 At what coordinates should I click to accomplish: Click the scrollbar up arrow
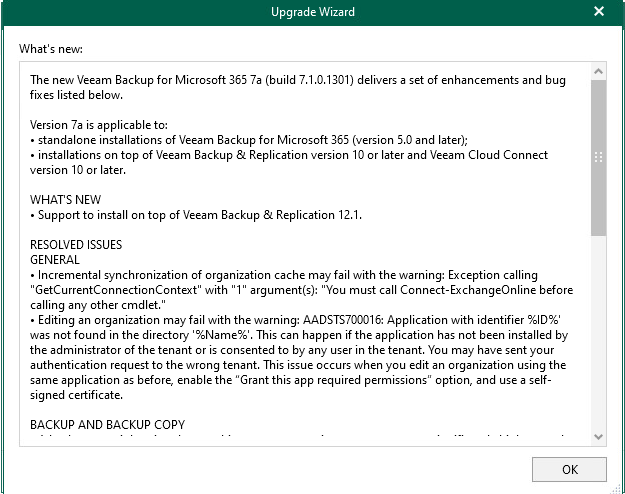(x=598, y=71)
